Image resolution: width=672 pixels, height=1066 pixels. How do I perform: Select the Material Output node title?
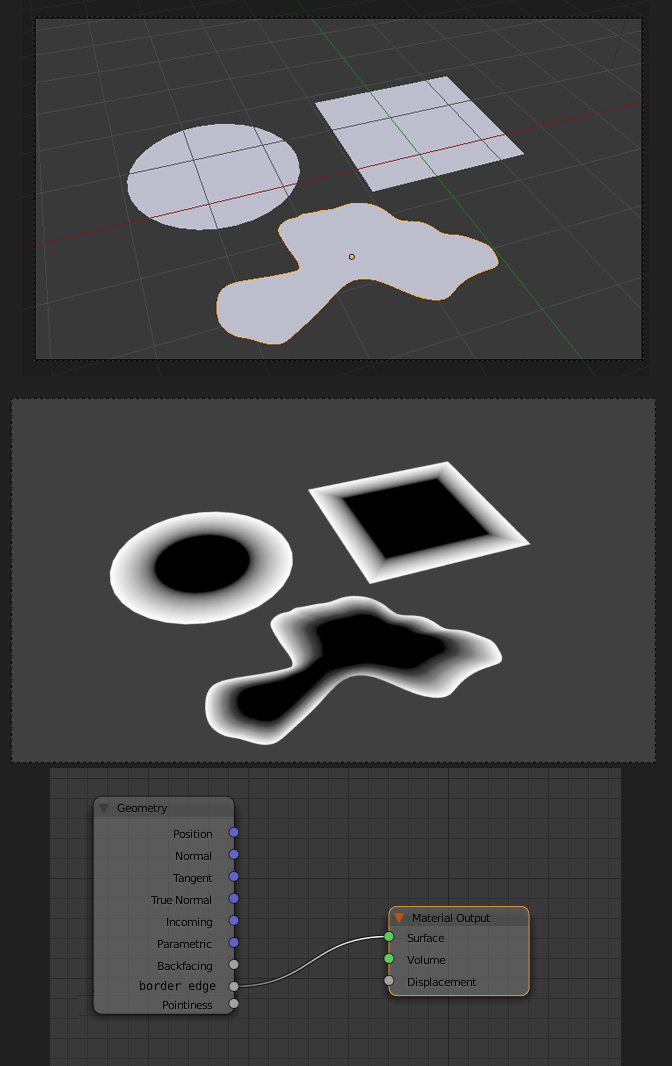click(450, 918)
